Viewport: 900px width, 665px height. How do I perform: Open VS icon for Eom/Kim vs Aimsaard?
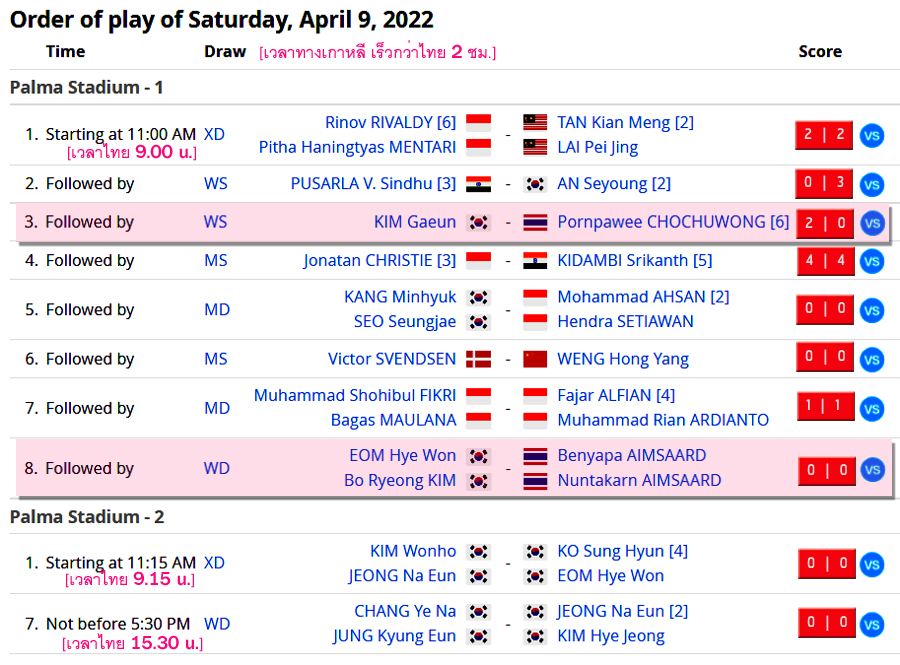coord(872,470)
